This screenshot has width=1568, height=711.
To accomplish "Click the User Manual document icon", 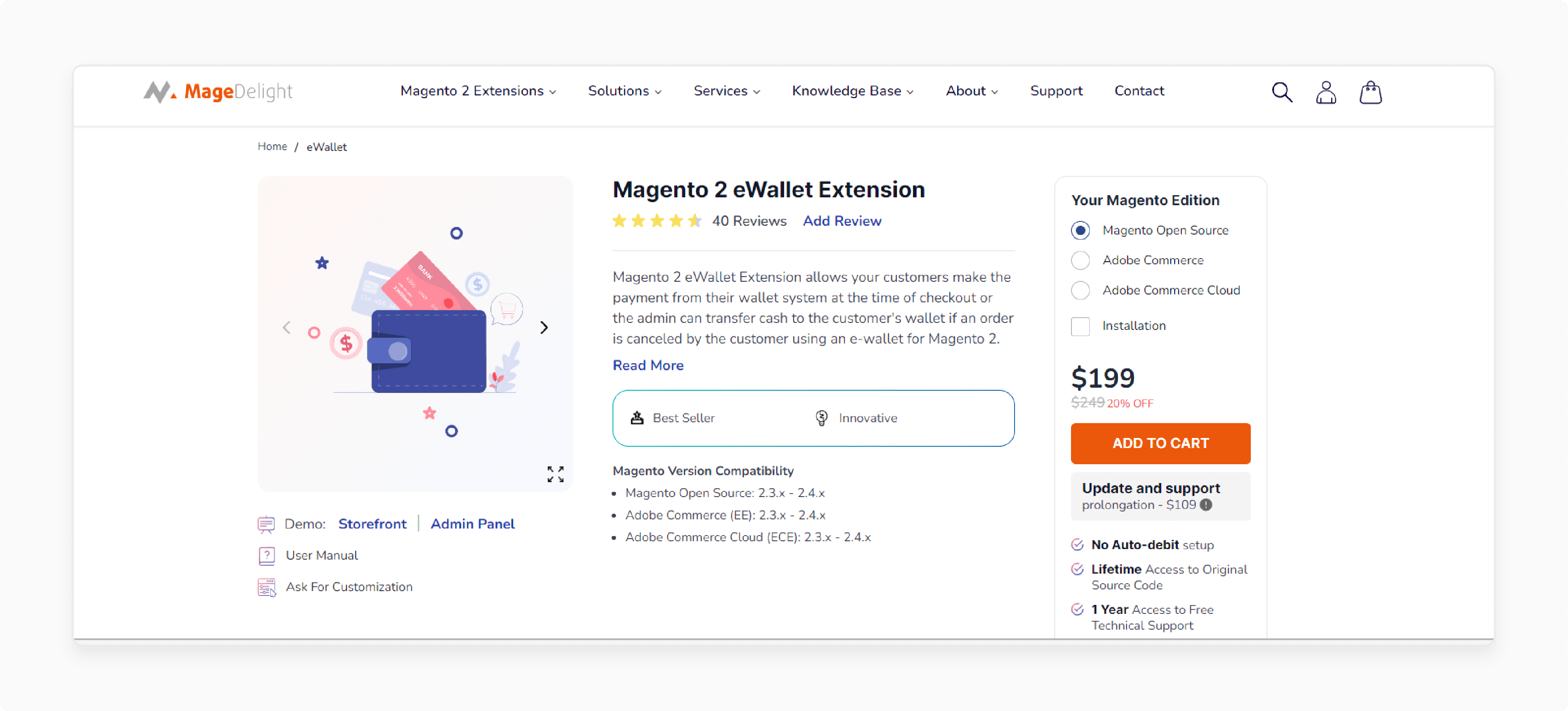I will 266,555.
